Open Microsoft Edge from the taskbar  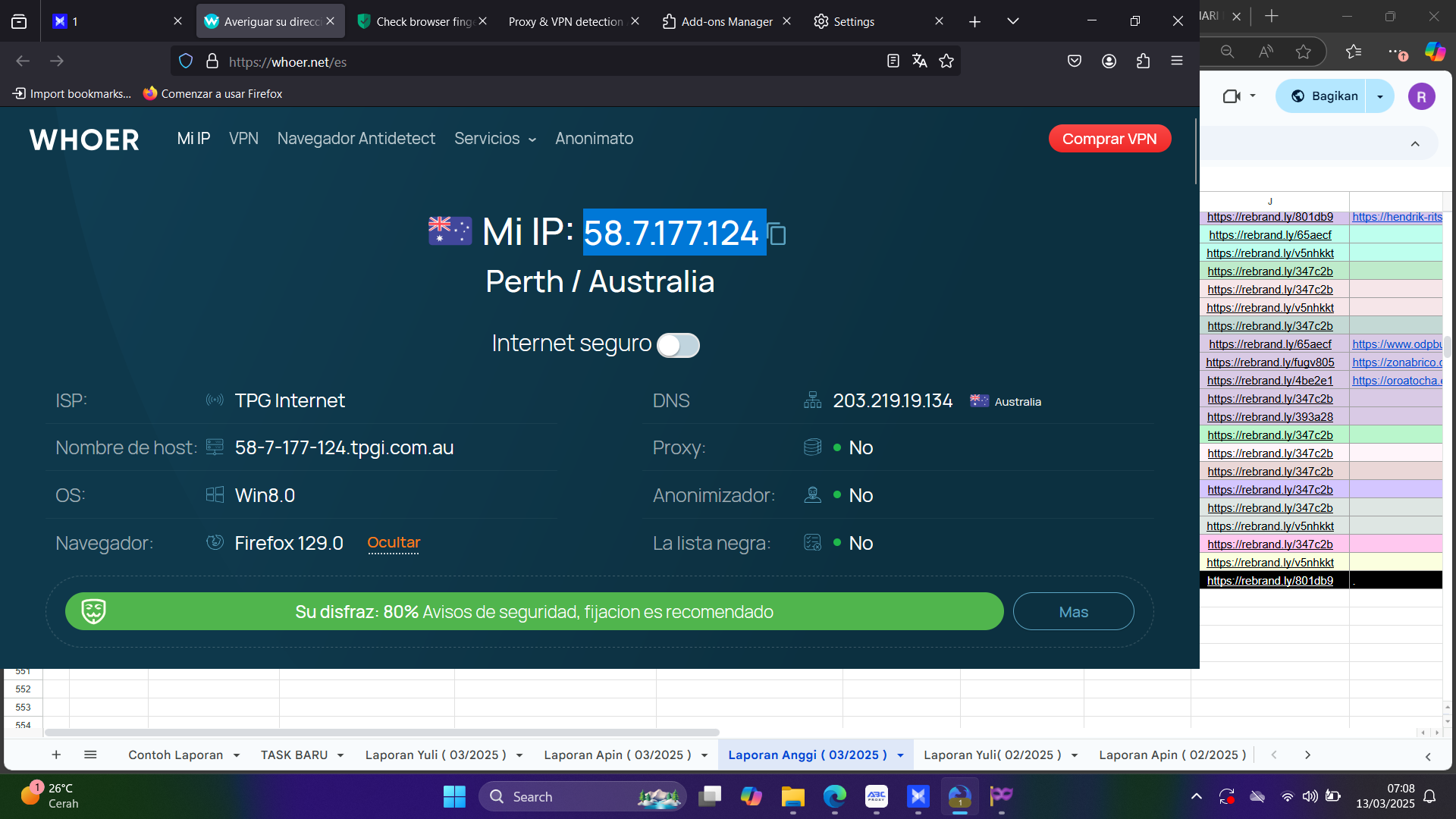tap(835, 797)
